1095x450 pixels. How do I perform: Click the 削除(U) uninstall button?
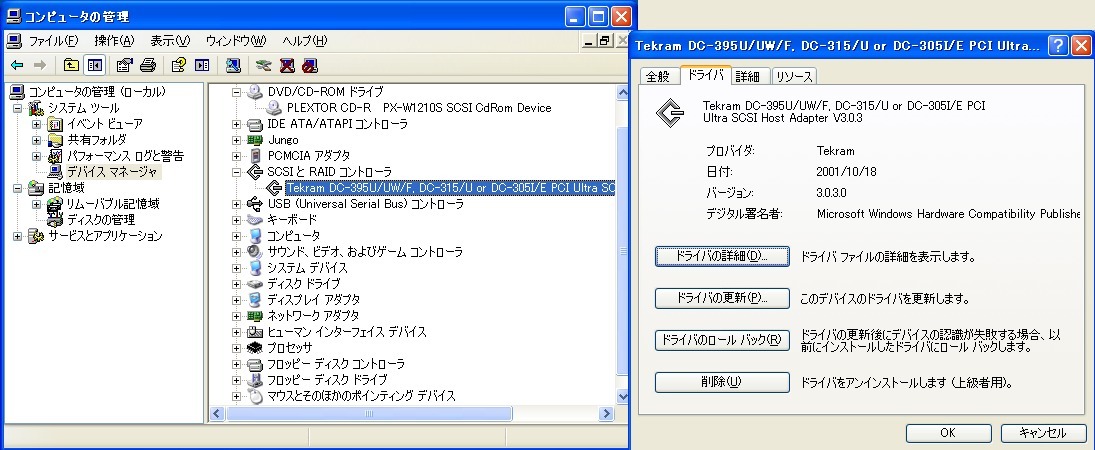722,382
